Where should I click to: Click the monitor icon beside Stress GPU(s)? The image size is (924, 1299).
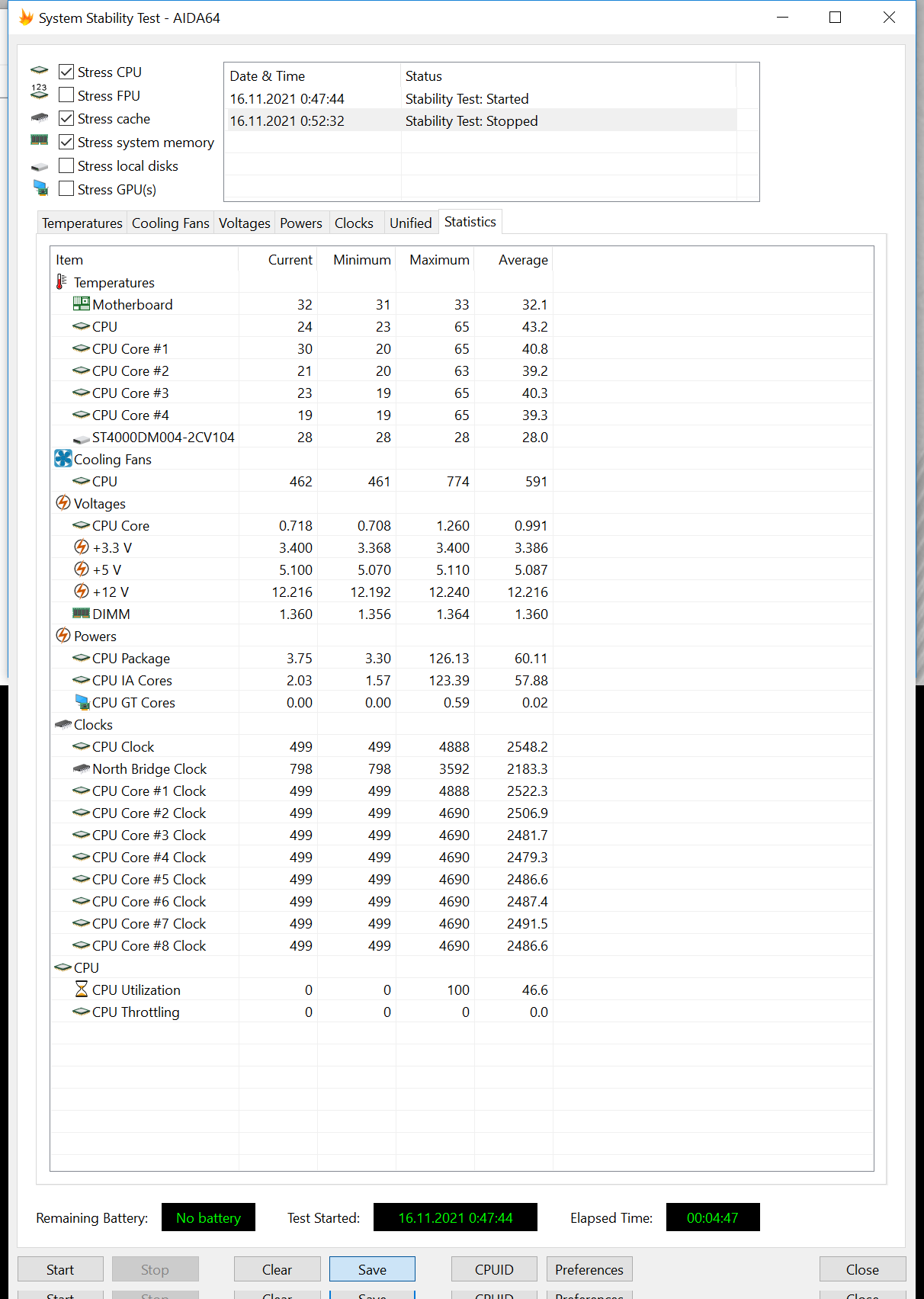pos(40,188)
